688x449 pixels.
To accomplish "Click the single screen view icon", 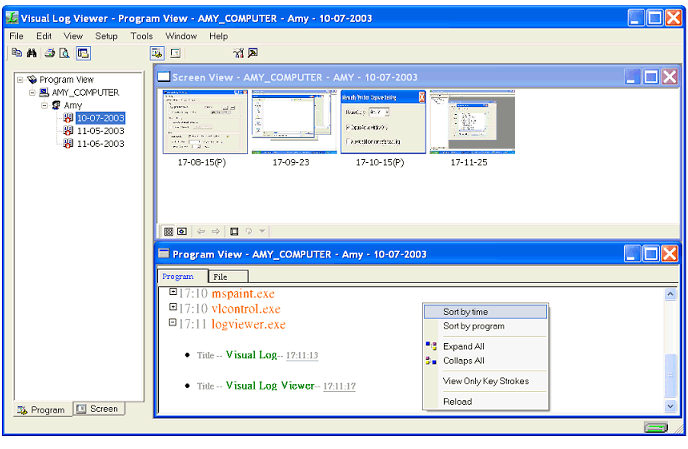I will pos(182,231).
